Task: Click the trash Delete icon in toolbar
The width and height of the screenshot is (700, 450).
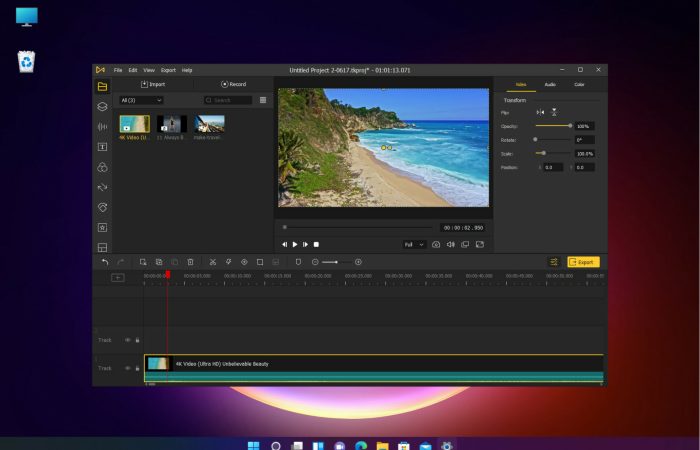Action: 190,262
